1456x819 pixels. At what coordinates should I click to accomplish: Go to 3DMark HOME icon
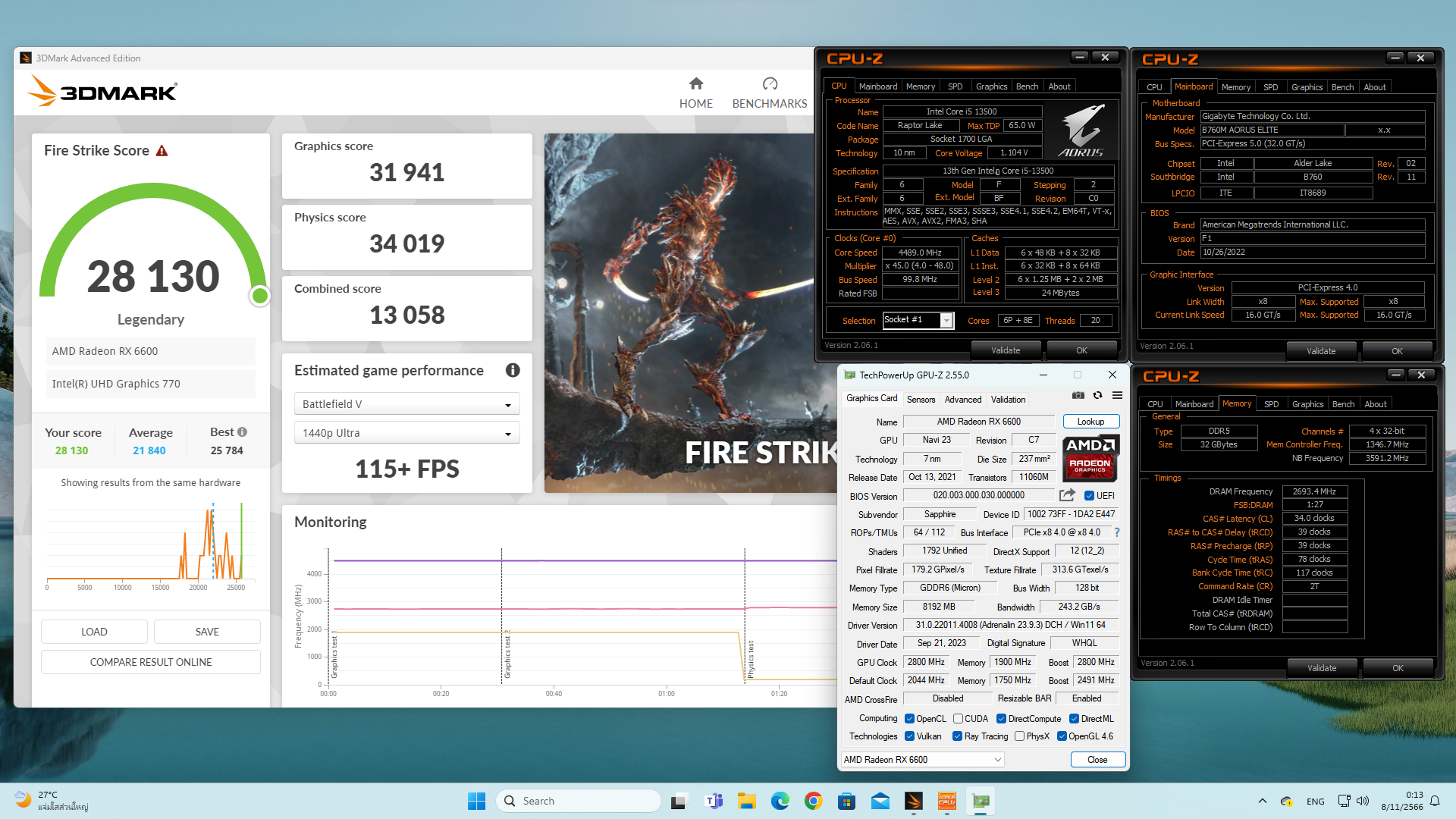(x=696, y=83)
